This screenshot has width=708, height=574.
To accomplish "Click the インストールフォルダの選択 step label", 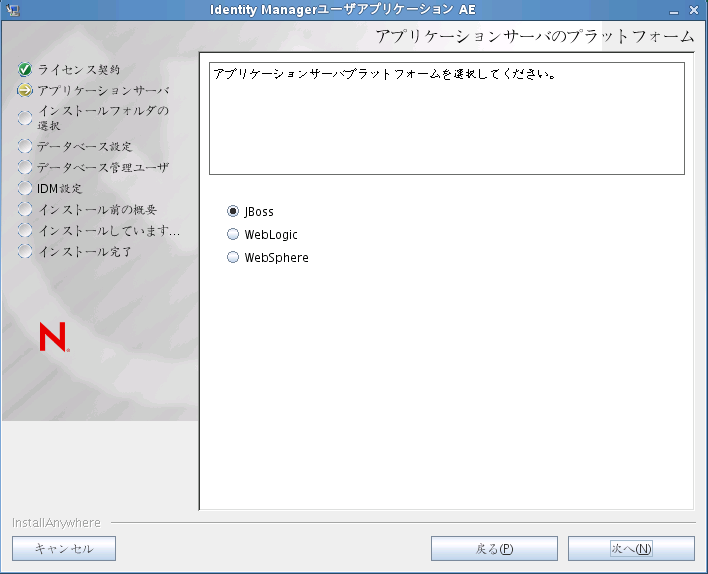I will [103, 118].
